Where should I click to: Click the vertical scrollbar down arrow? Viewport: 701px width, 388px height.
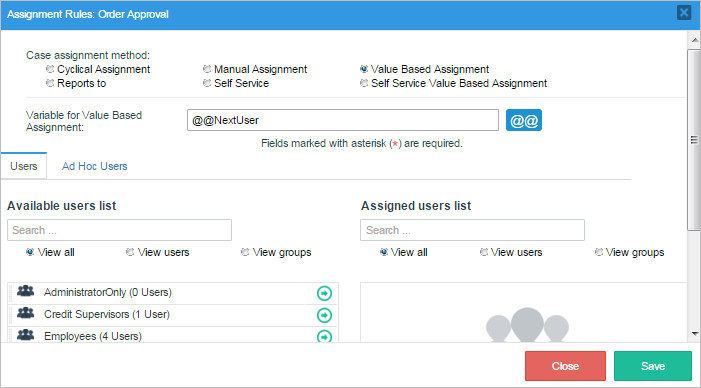[694, 333]
